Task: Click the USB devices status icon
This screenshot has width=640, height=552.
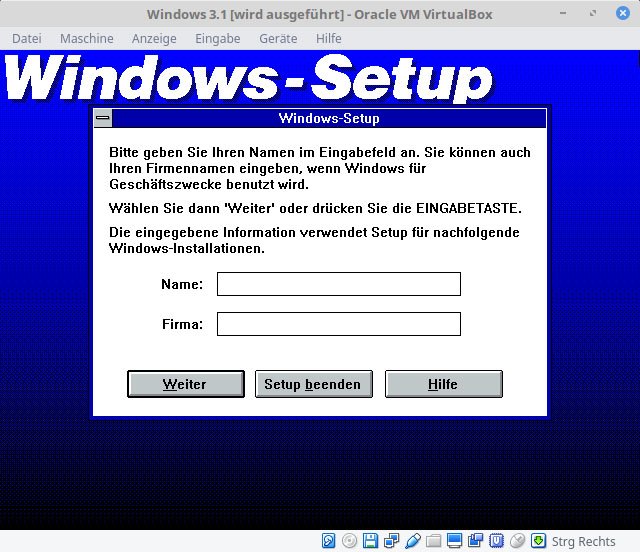Action: 413,541
